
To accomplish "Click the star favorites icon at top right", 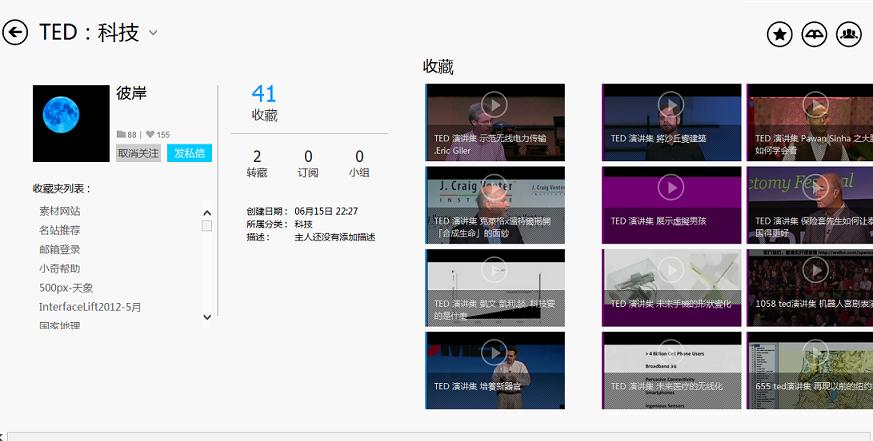I will point(779,35).
